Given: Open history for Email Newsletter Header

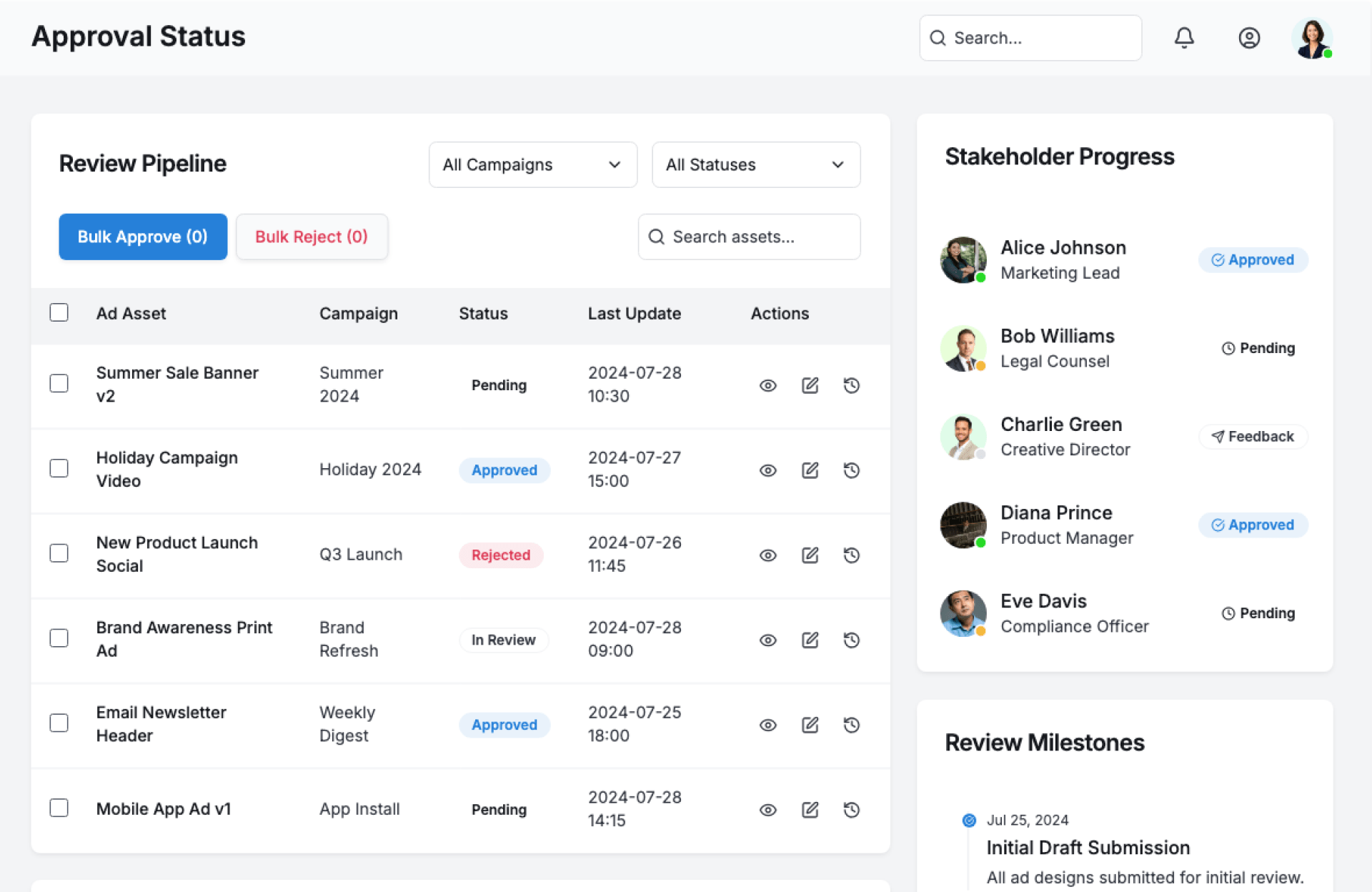Looking at the screenshot, I should click(851, 725).
